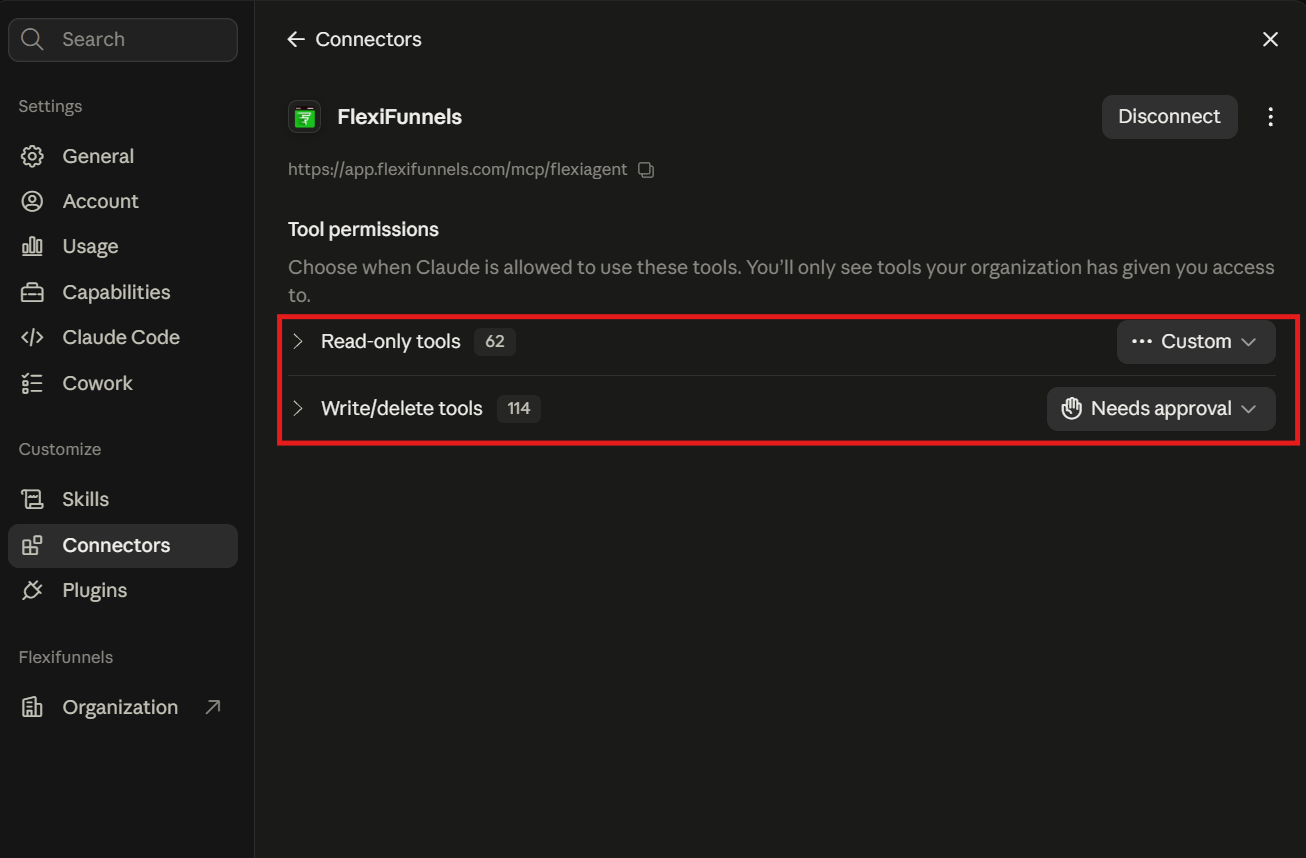Click the Connectors back header label

(x=368, y=39)
